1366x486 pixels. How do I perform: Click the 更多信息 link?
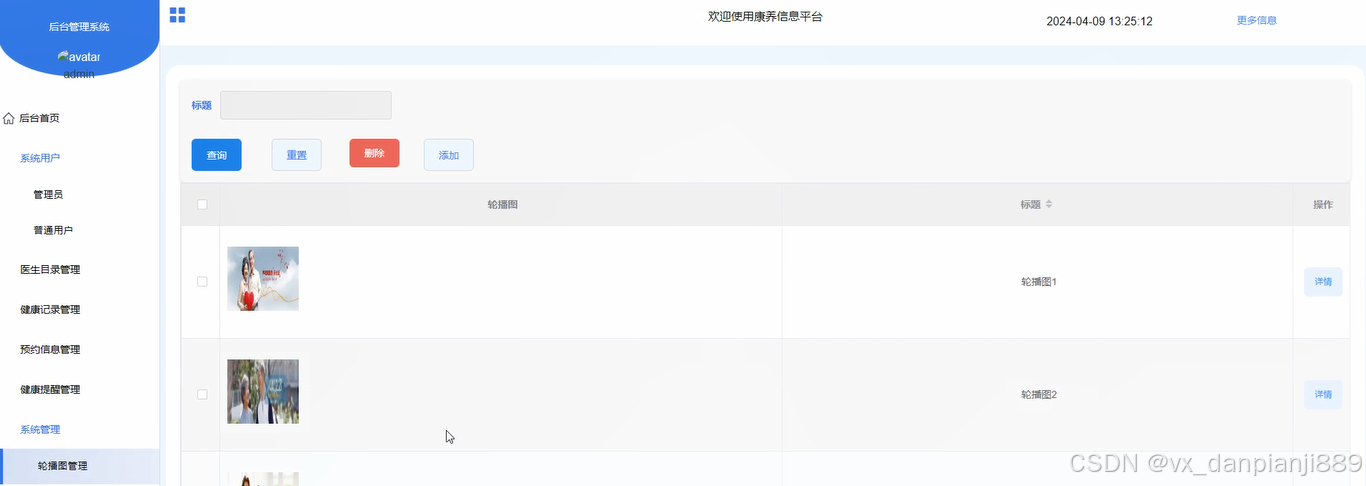tap(1257, 20)
